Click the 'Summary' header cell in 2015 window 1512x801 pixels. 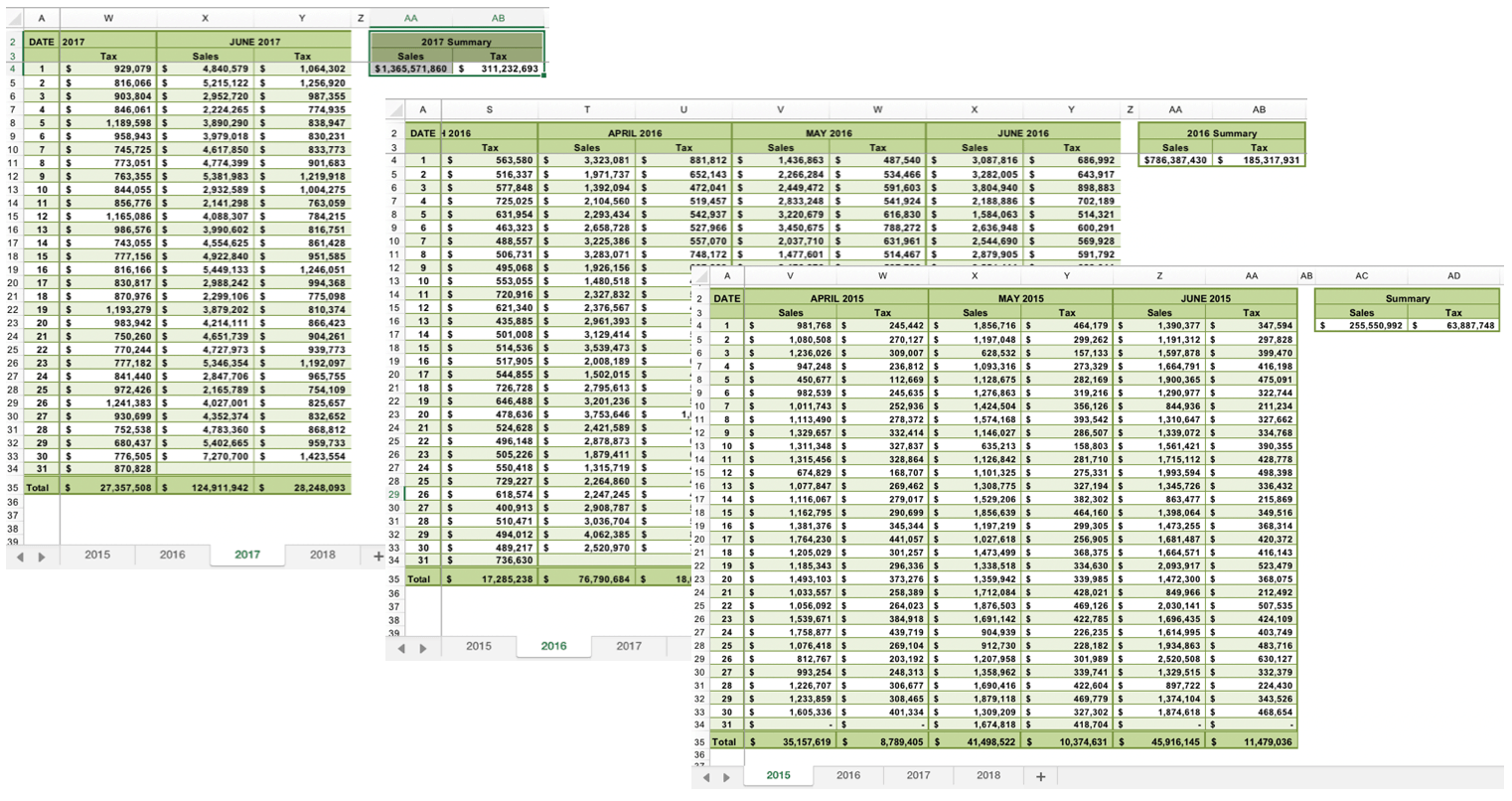coord(1408,298)
